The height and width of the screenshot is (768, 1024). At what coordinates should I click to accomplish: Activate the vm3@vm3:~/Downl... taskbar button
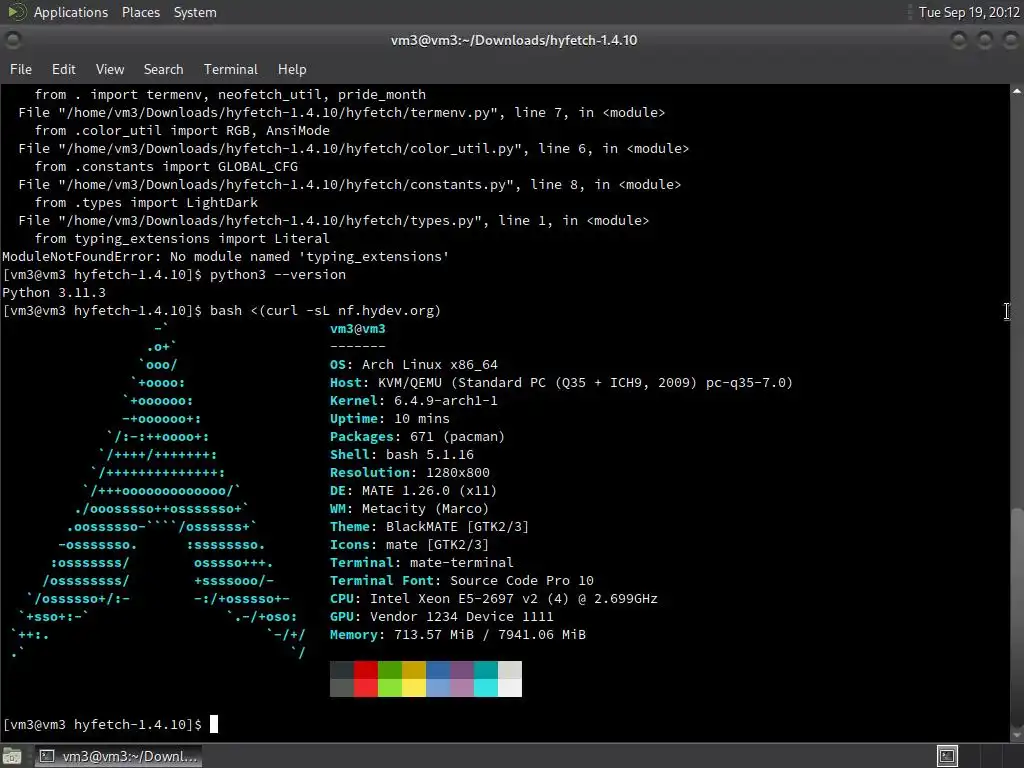(118, 756)
